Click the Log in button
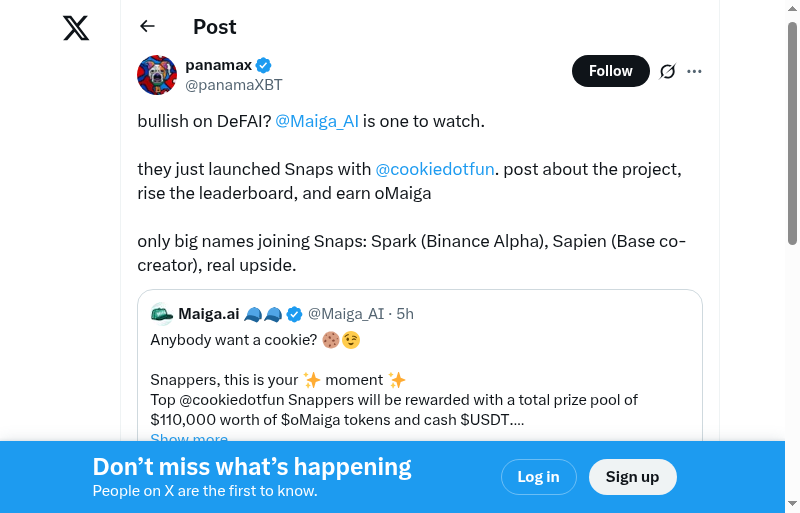The height and width of the screenshot is (513, 800). point(538,477)
